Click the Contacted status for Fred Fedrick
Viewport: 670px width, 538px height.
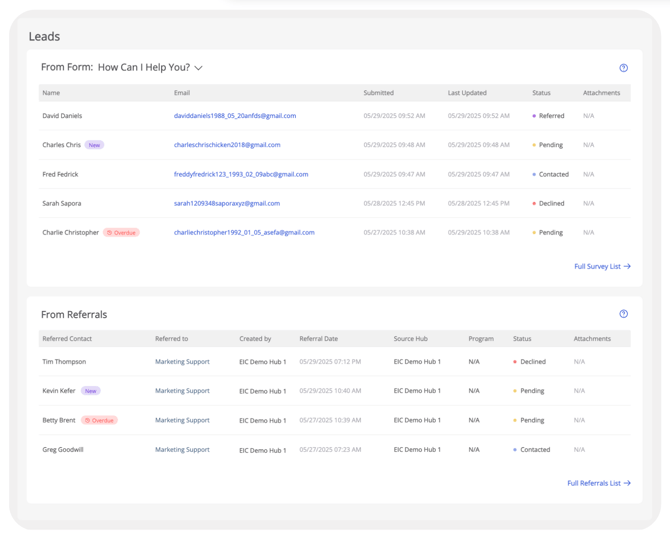tap(550, 174)
